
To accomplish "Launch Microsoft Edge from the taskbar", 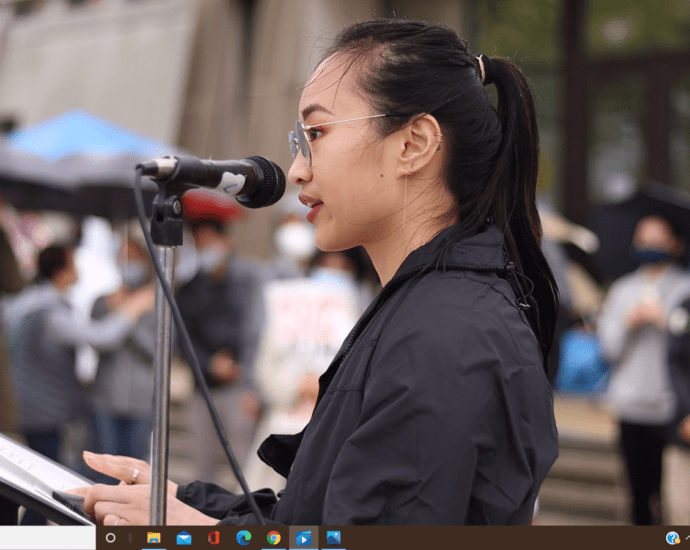I will [x=243, y=538].
